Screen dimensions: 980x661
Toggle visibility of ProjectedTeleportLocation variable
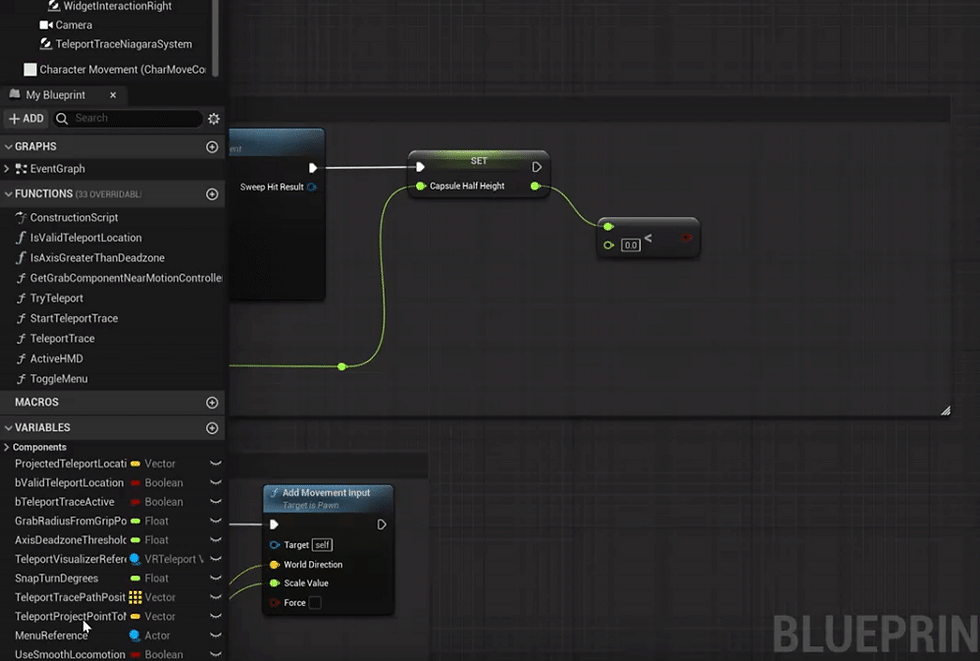[216, 464]
